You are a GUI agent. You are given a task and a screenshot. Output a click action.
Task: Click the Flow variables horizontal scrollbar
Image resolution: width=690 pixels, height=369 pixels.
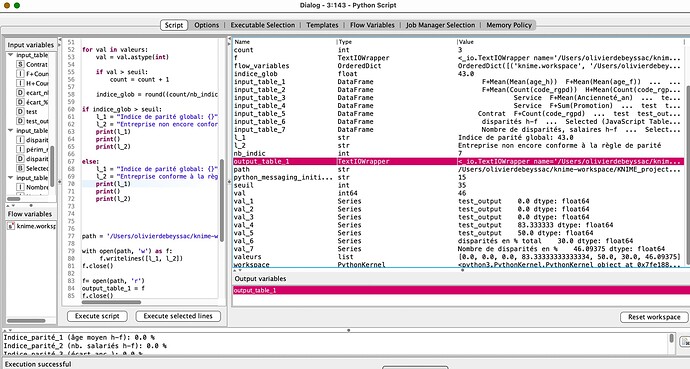26,321
